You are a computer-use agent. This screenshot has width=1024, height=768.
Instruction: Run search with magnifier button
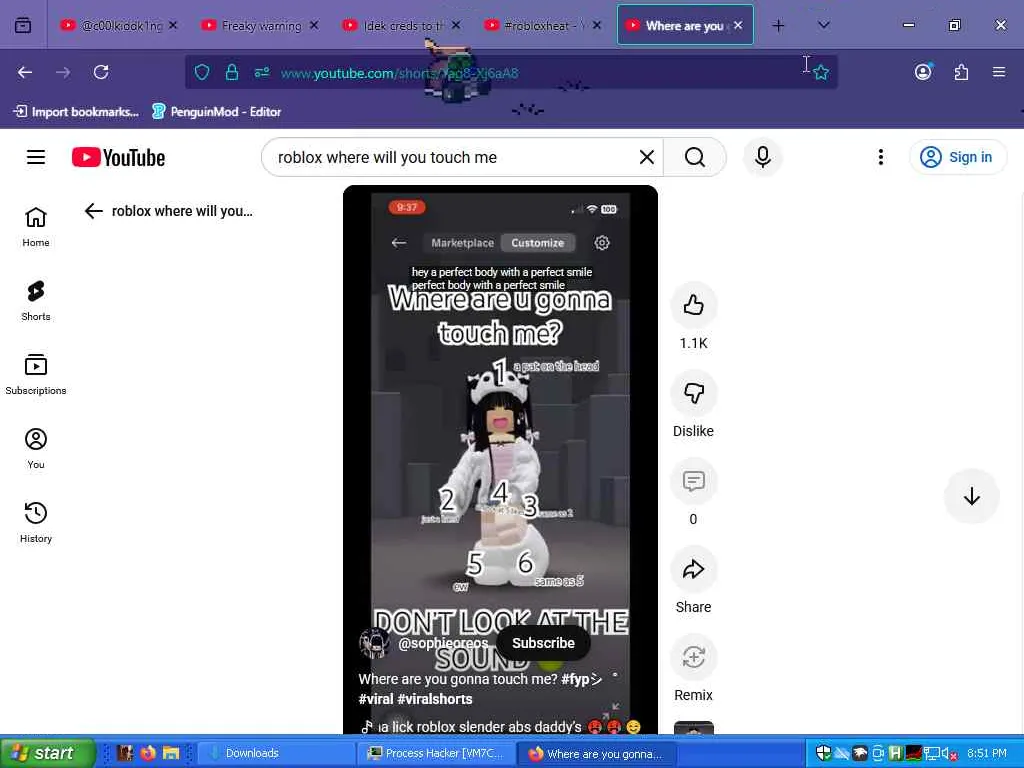click(x=695, y=157)
